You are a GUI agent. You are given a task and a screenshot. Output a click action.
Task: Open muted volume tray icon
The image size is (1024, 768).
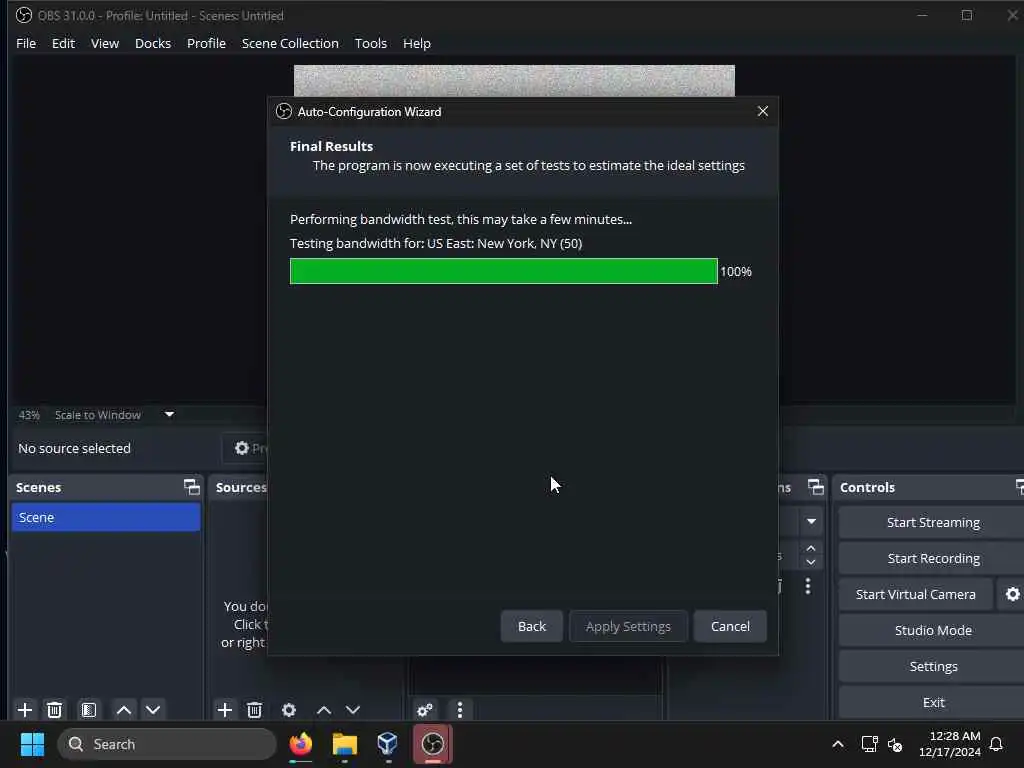click(895, 744)
